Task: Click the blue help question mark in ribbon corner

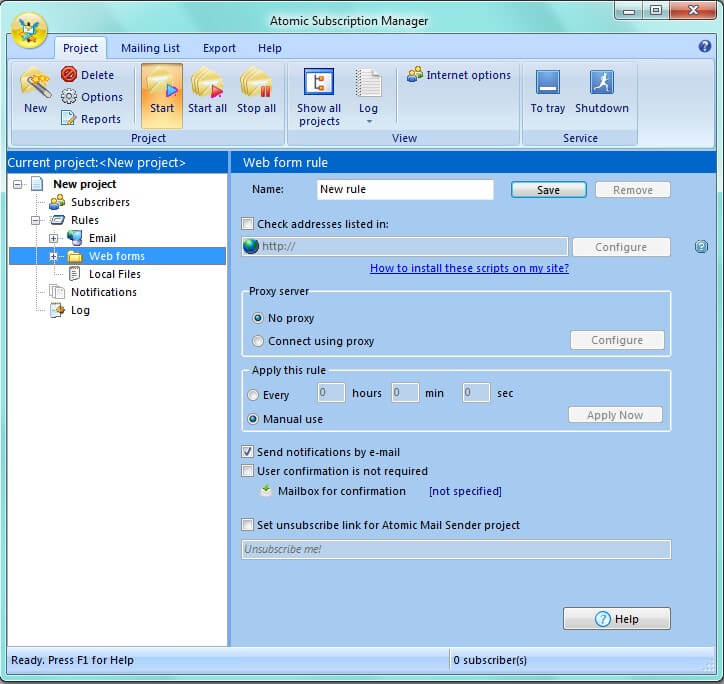Action: (x=705, y=46)
